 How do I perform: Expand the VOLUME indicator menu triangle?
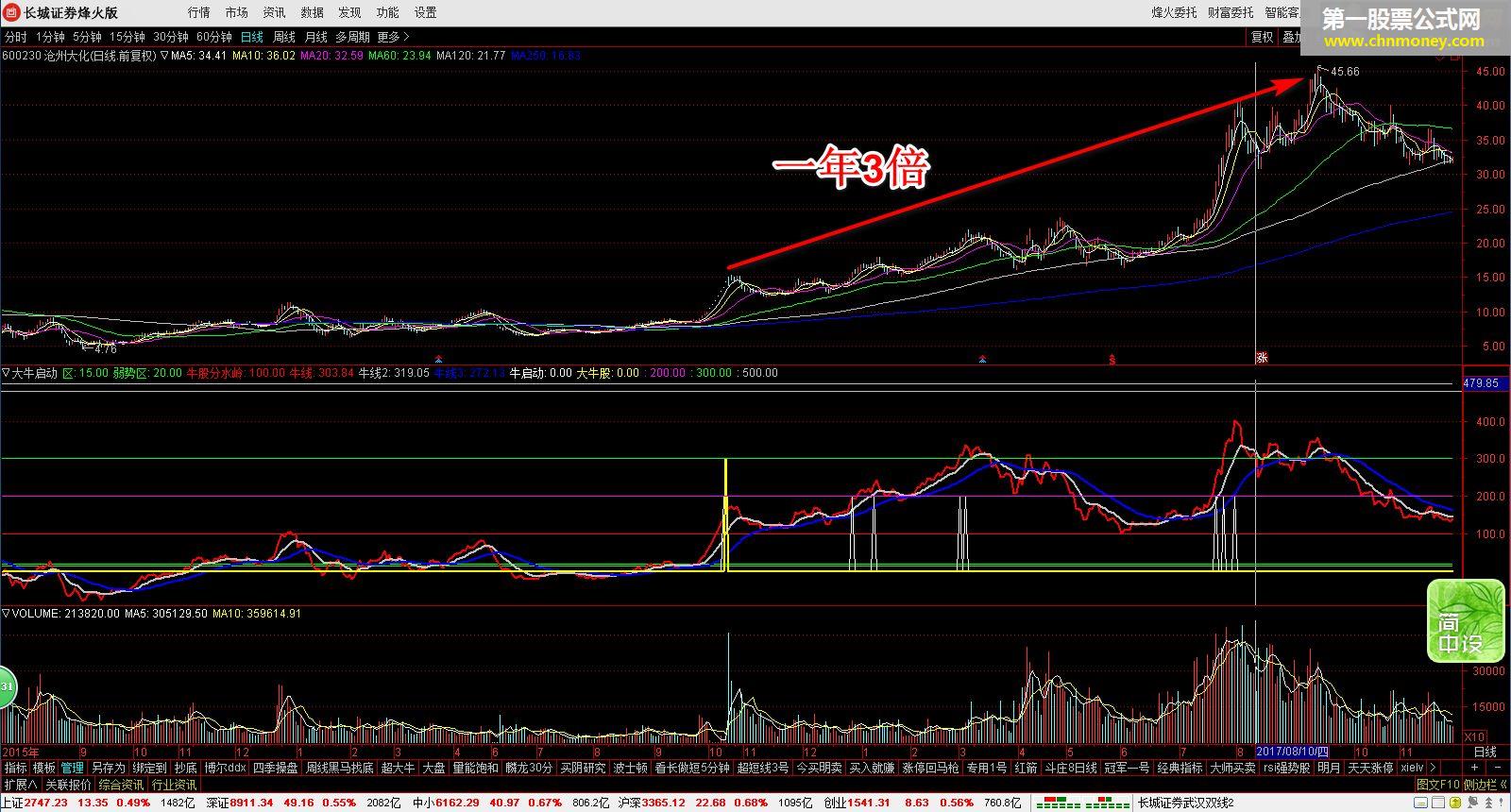[x=6, y=614]
